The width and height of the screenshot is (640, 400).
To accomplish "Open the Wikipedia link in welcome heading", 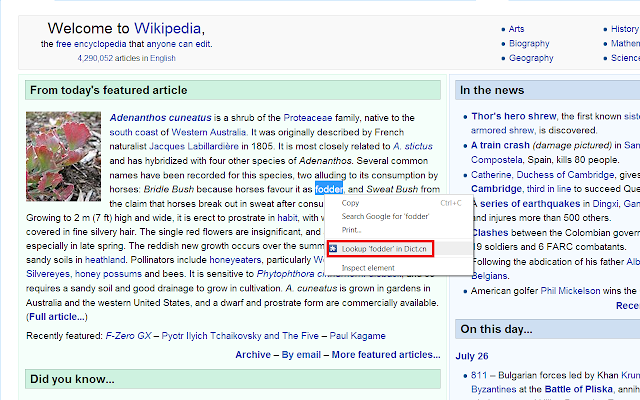I will (x=167, y=28).
